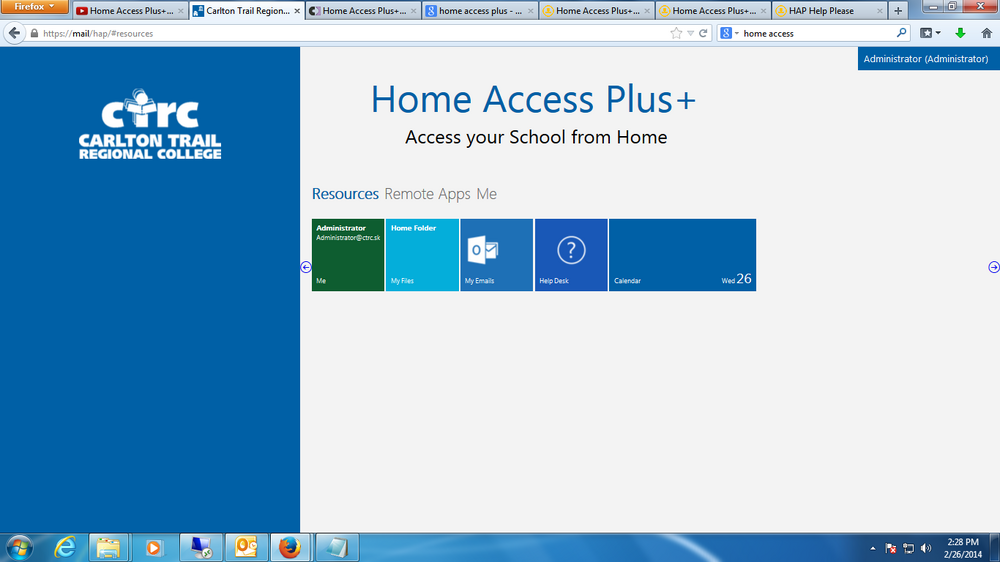1000x562 pixels.
Task: Switch to the Resources section
Action: tap(345, 194)
